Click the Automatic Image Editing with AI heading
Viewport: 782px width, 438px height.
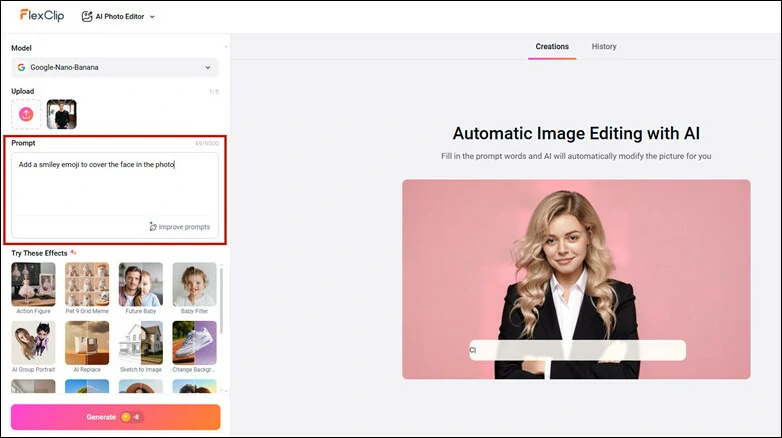click(x=576, y=133)
